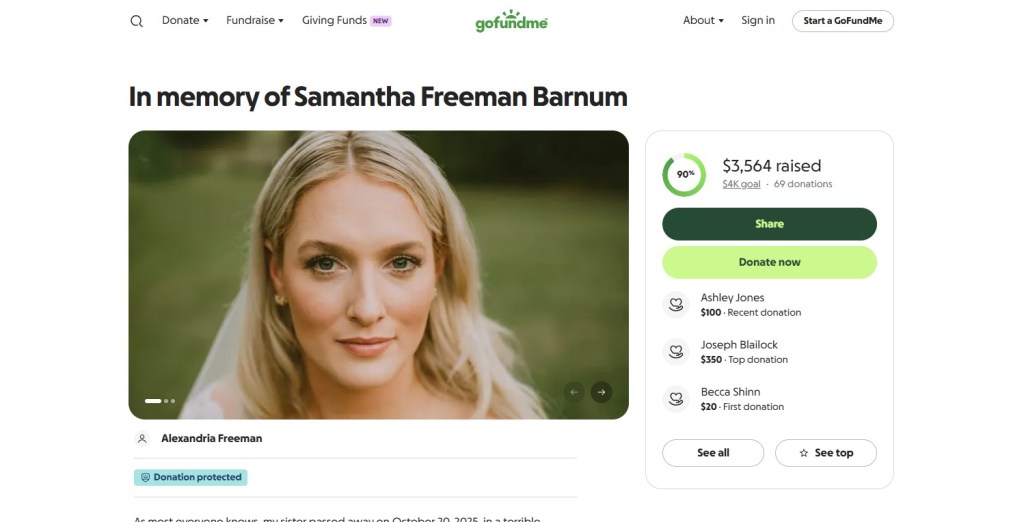Click heart-hand icon next to Ashley Jones
The image size is (1024, 522).
pyautogui.click(x=676, y=304)
